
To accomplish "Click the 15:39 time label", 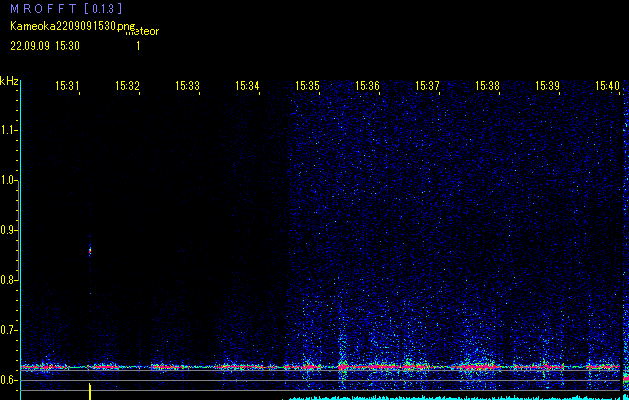I will [x=548, y=85].
